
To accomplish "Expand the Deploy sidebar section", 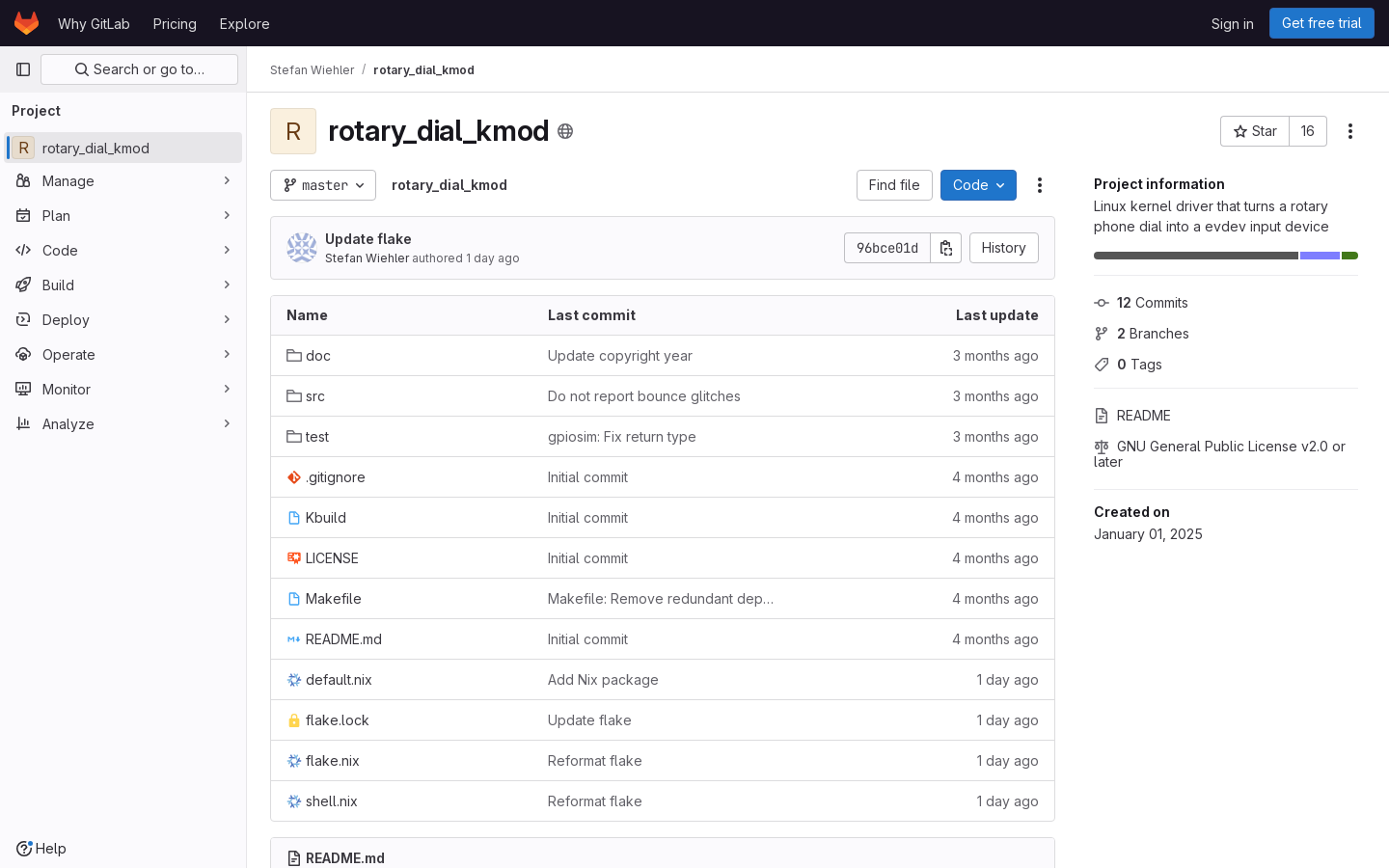I will (123, 320).
